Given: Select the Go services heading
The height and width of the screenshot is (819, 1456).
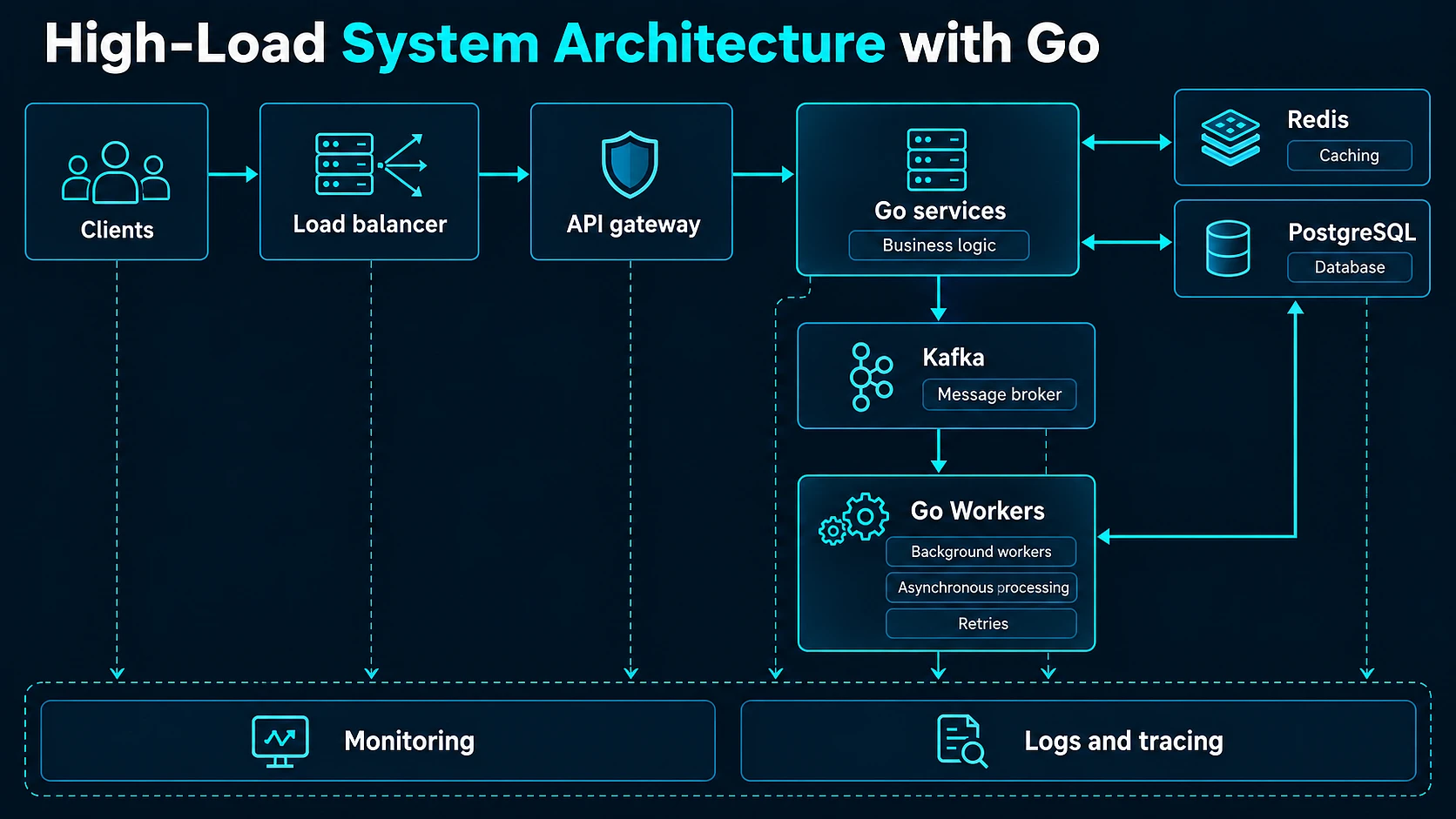Looking at the screenshot, I should [x=940, y=211].
